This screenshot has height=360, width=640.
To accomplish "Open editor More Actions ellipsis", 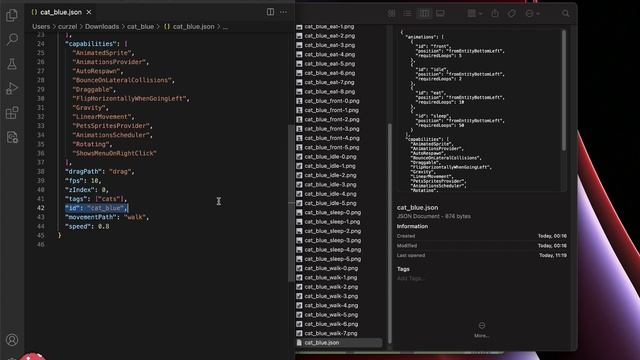I will tap(283, 12).
